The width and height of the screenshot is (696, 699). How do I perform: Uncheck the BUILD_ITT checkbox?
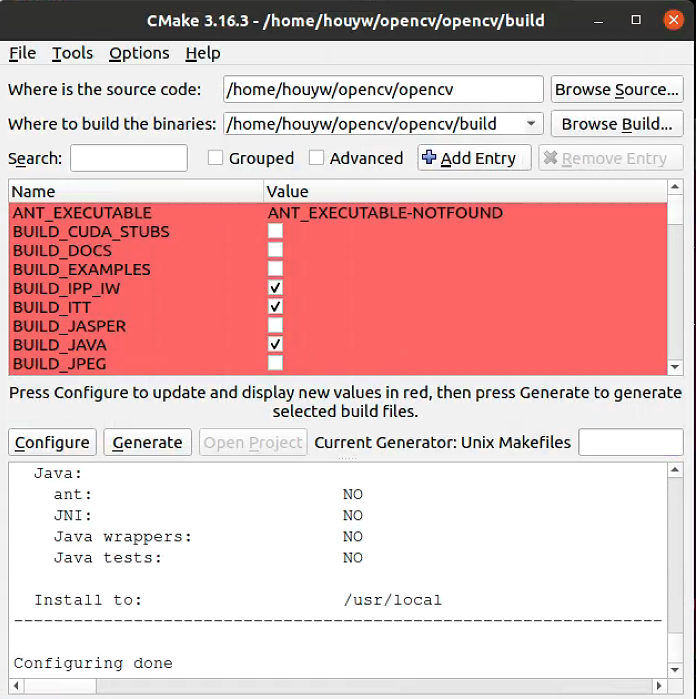275,307
